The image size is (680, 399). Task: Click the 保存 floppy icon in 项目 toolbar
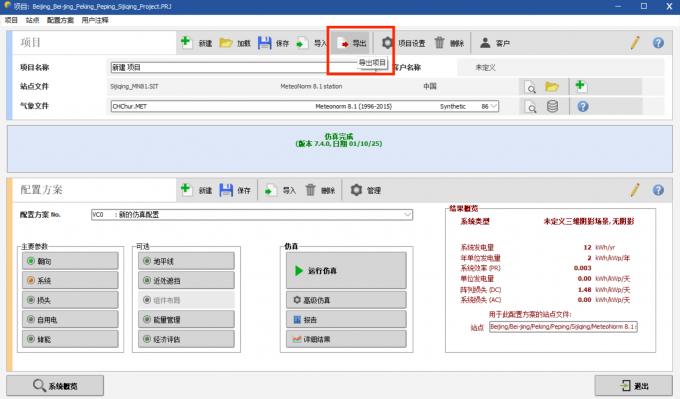265,43
